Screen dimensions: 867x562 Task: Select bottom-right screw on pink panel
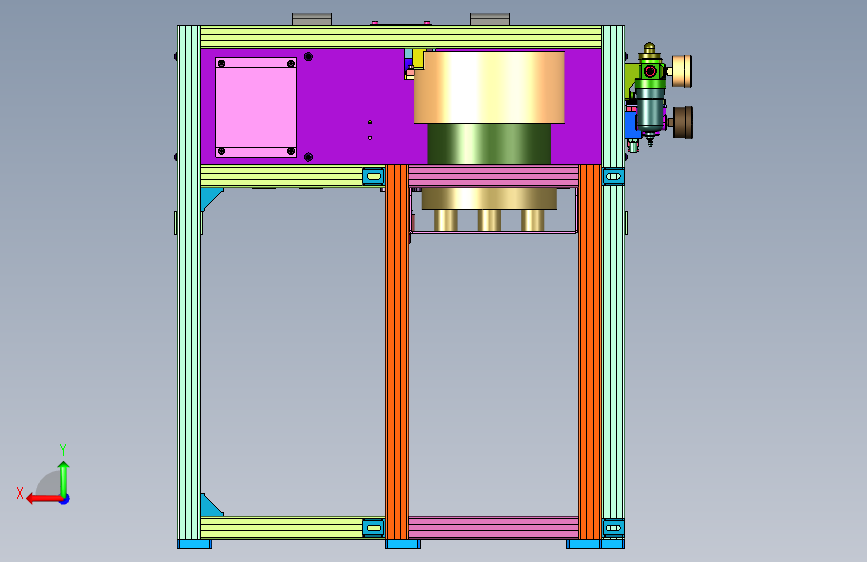point(291,151)
